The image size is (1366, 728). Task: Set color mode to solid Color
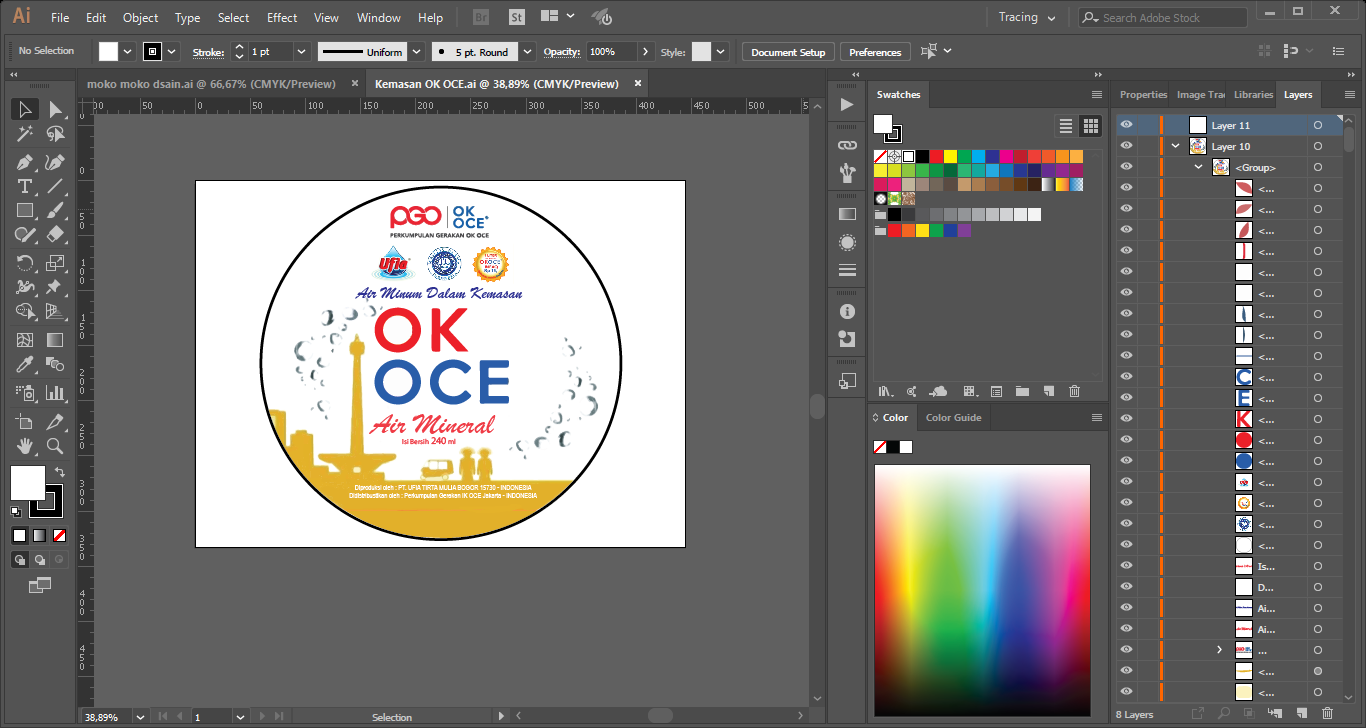coord(19,535)
